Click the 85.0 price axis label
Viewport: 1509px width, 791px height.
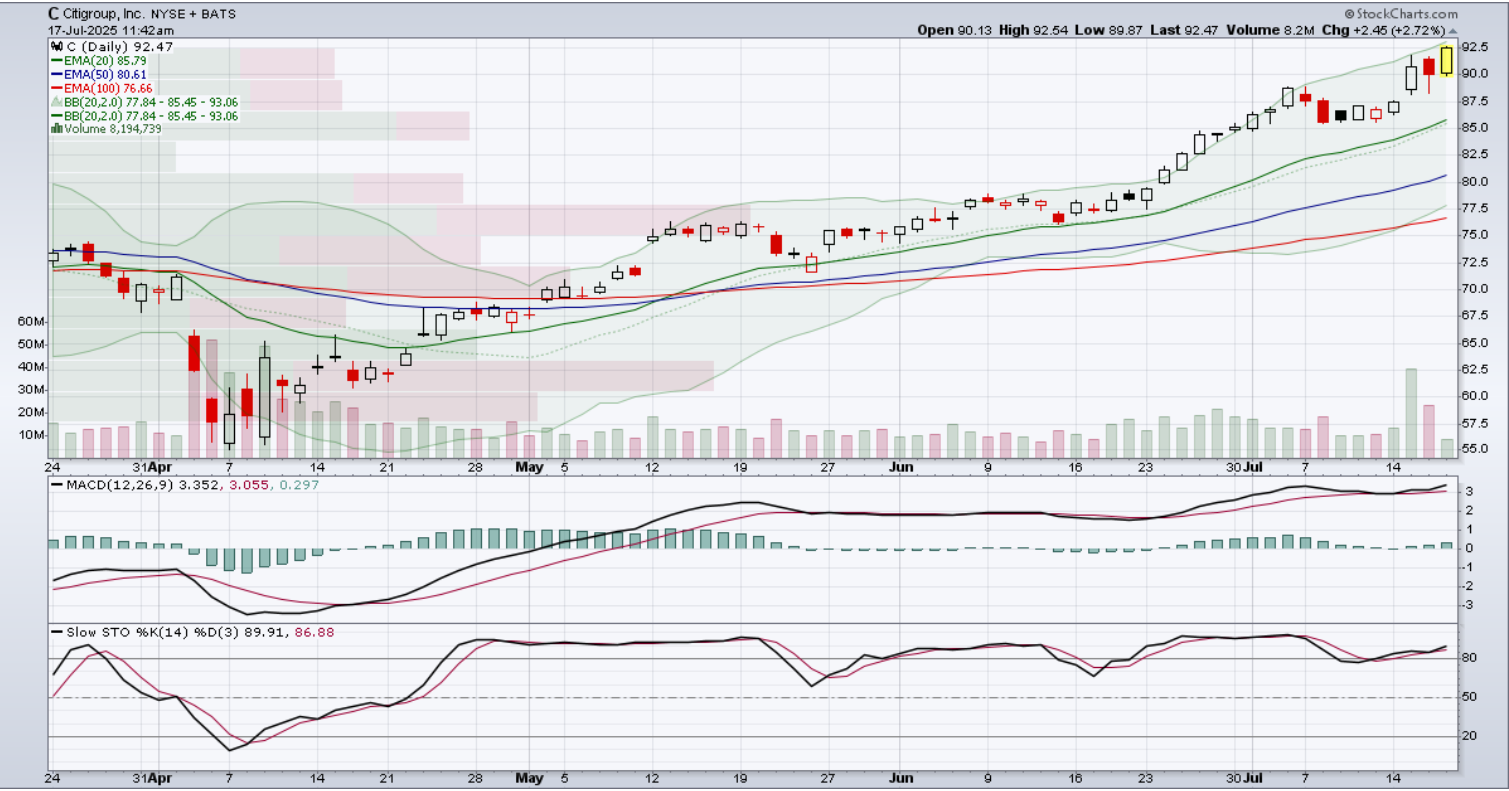click(x=1475, y=127)
